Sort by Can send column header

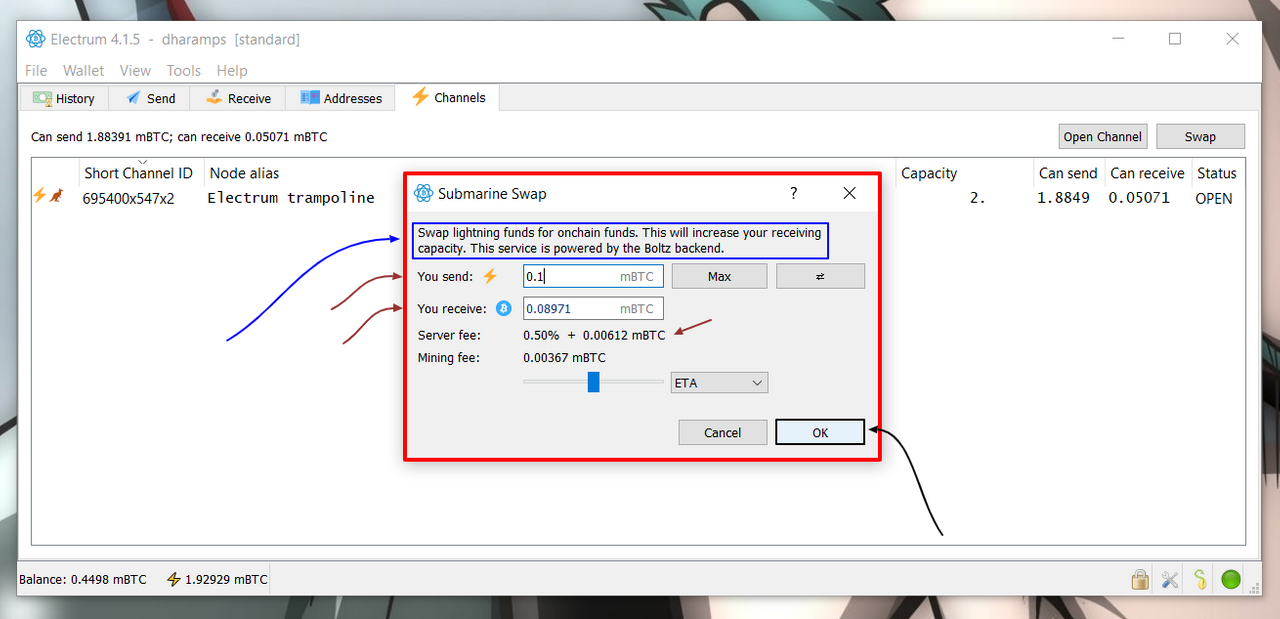[1068, 173]
